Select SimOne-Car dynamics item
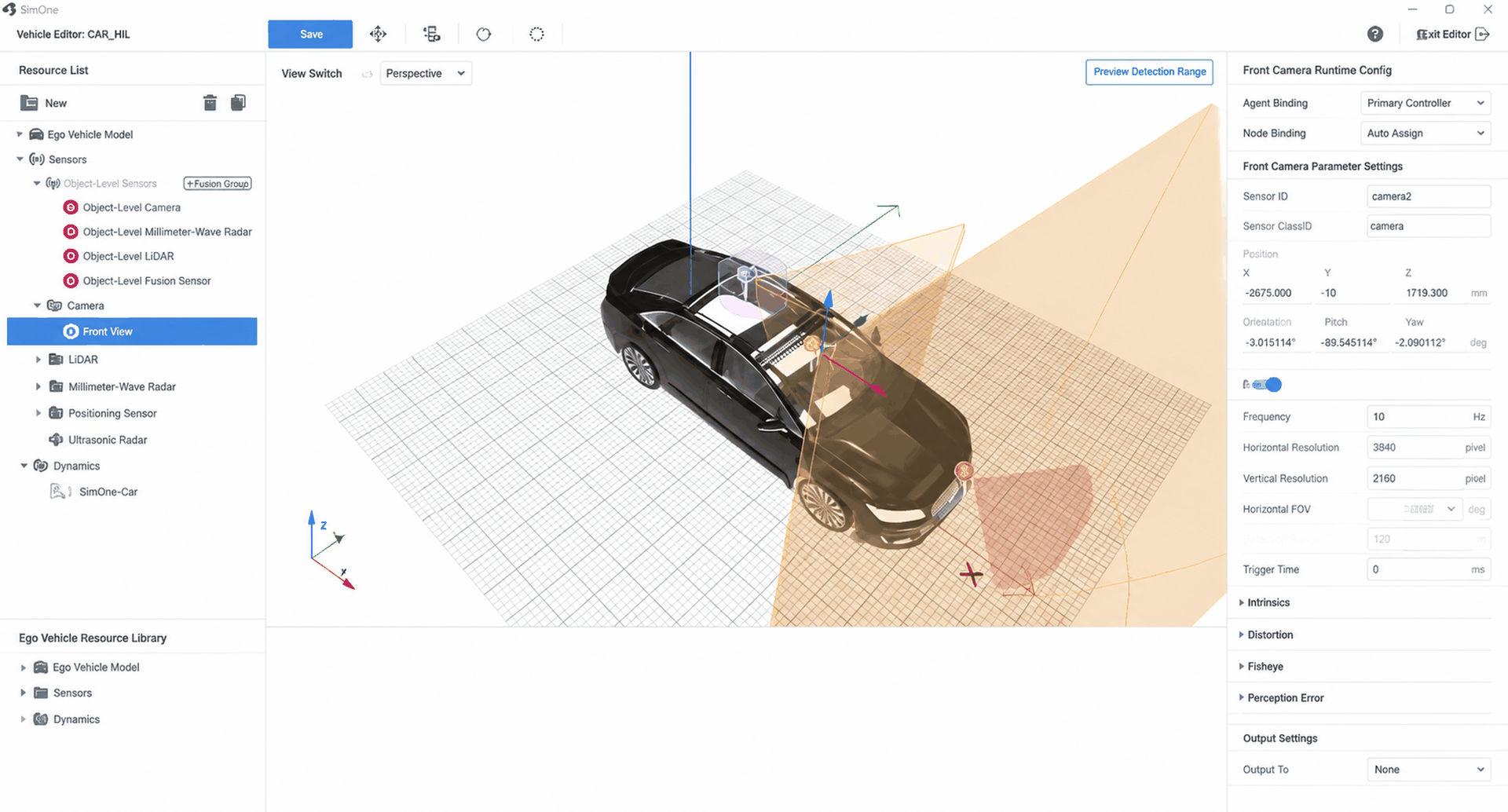Screen dimensions: 1508x812 [x=108, y=492]
